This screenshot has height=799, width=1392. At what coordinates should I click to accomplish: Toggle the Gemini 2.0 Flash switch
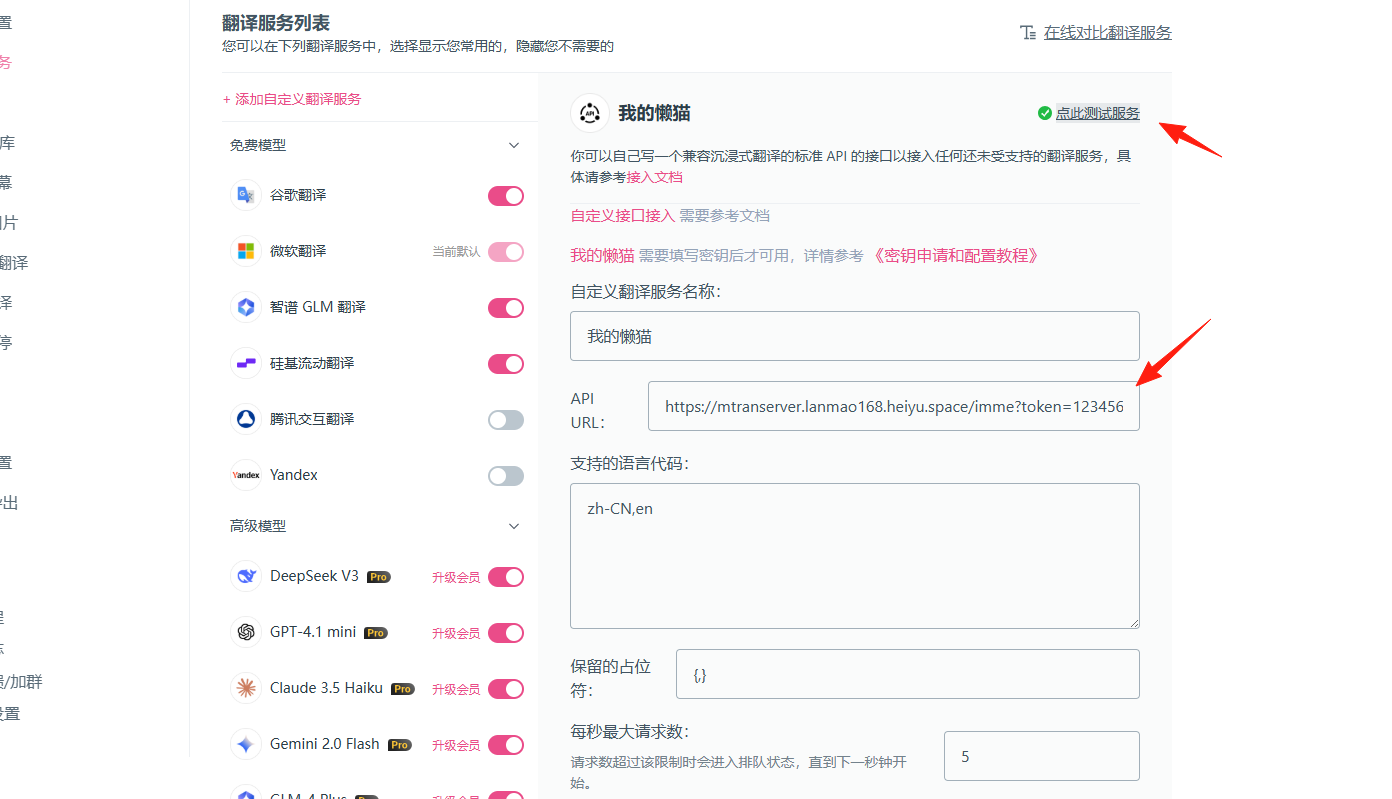(x=506, y=745)
